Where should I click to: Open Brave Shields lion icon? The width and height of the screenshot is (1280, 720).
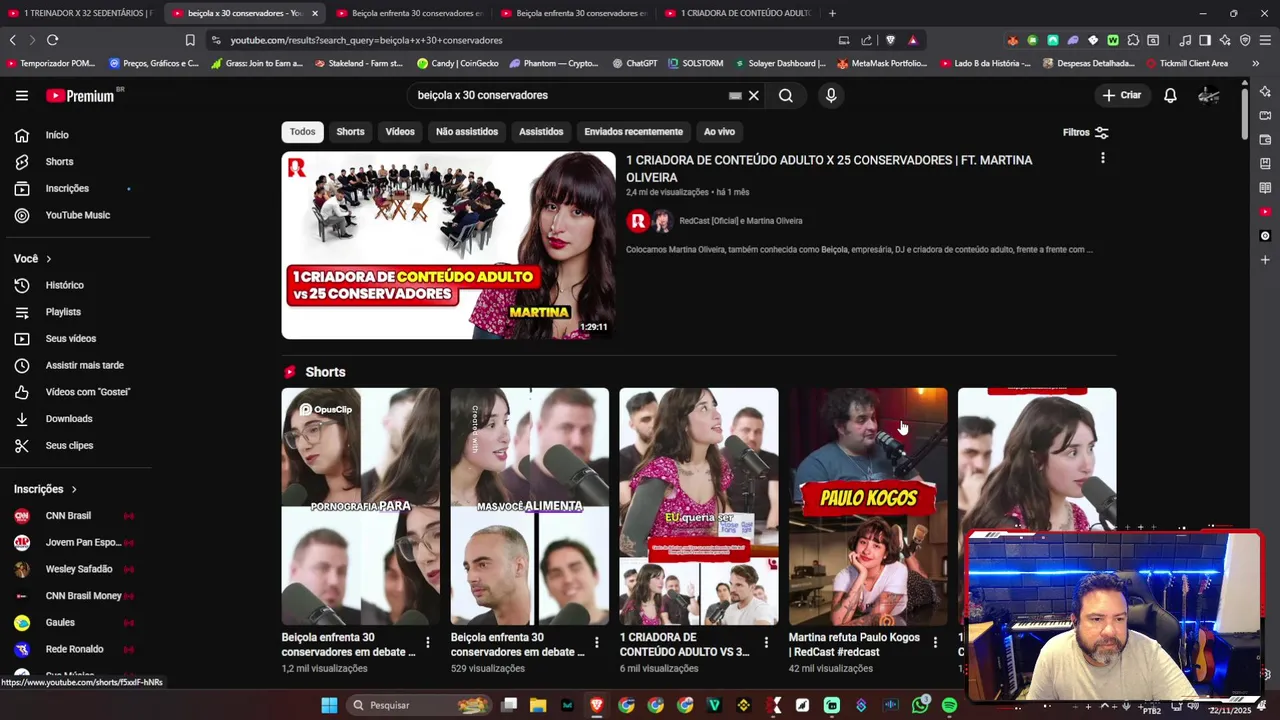point(890,40)
